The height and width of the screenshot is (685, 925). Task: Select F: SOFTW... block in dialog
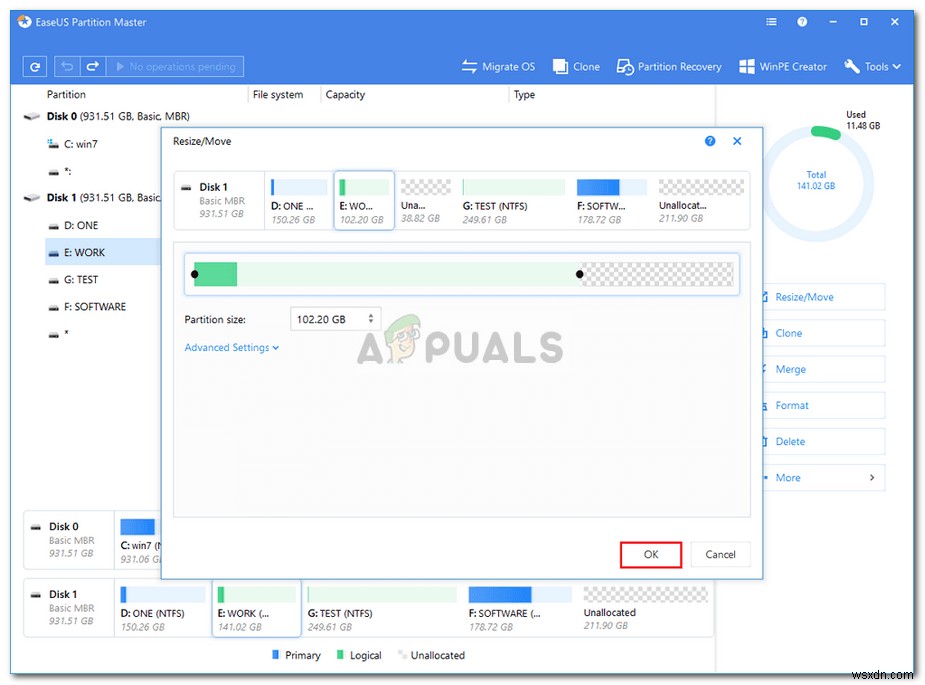coord(612,201)
